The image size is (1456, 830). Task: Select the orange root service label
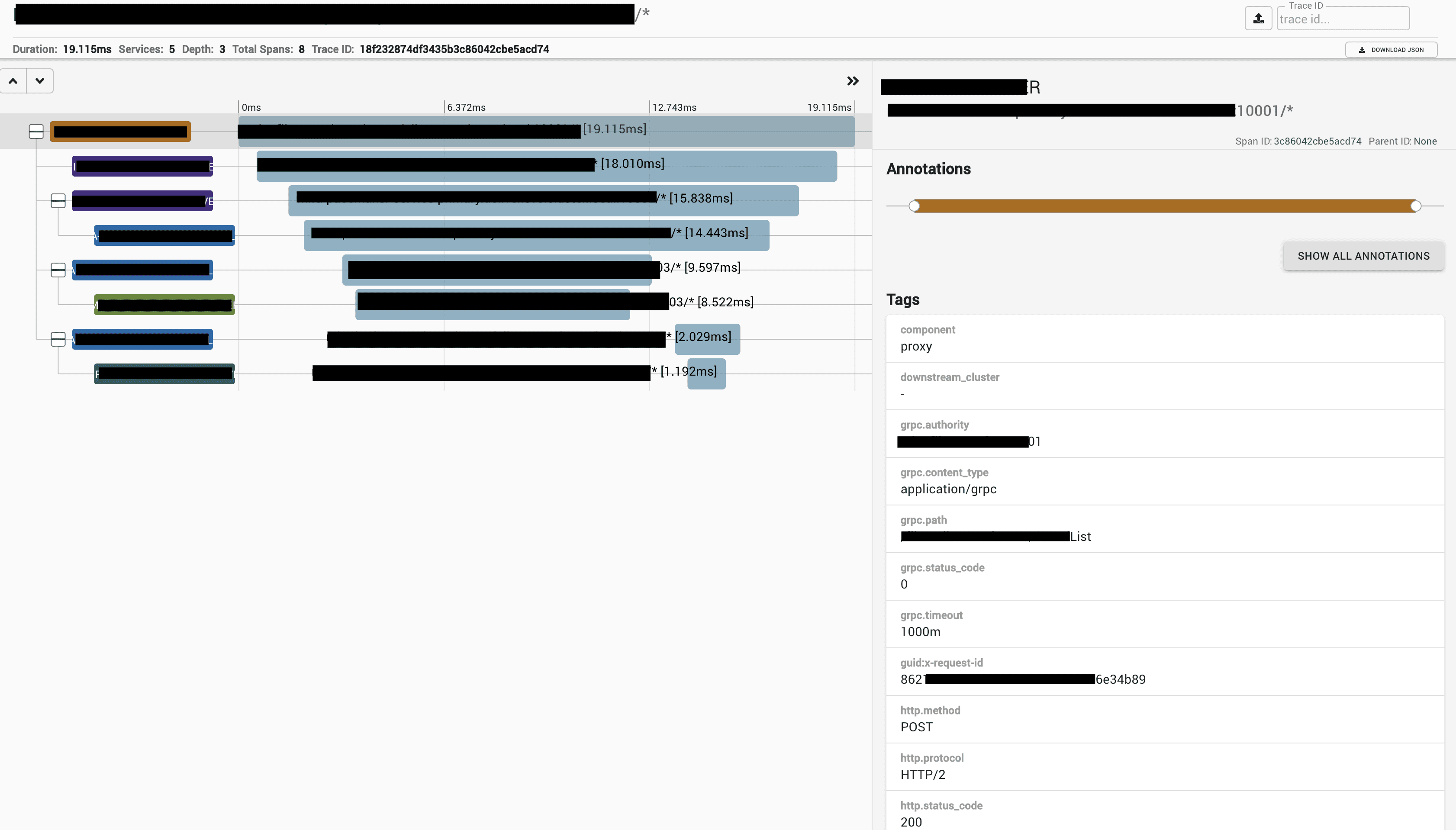(120, 132)
